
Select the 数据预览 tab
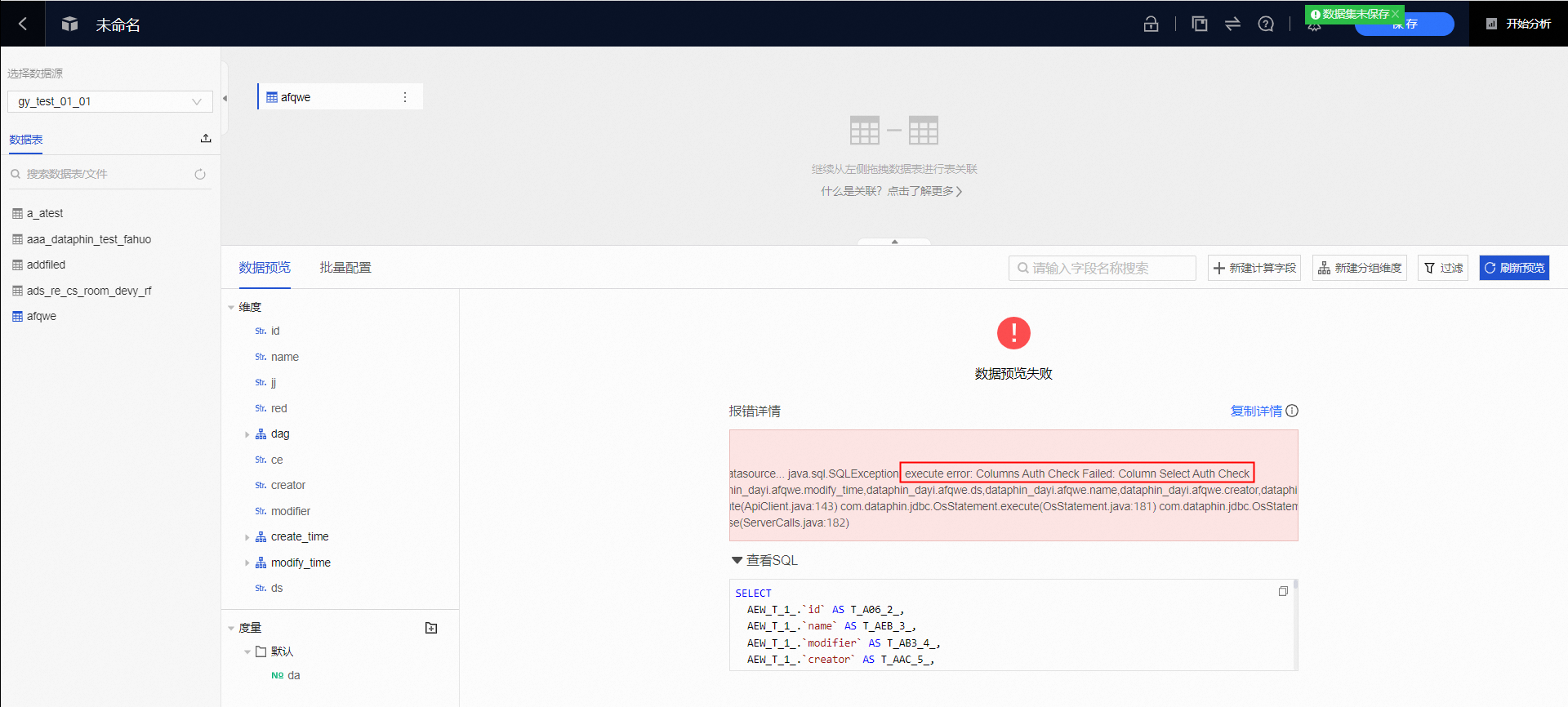264,268
